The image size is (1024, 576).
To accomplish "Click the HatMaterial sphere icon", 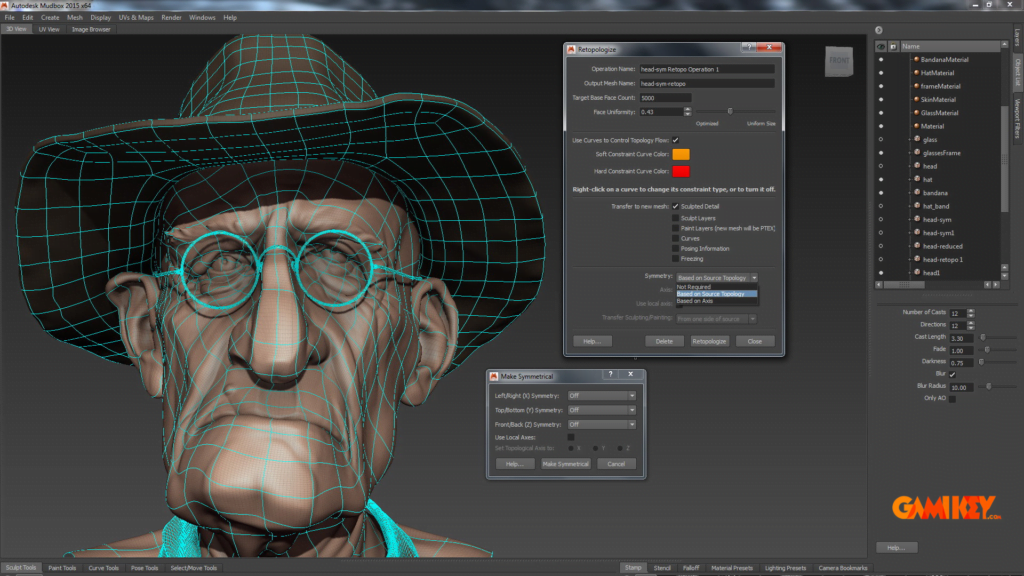I will [x=915, y=72].
